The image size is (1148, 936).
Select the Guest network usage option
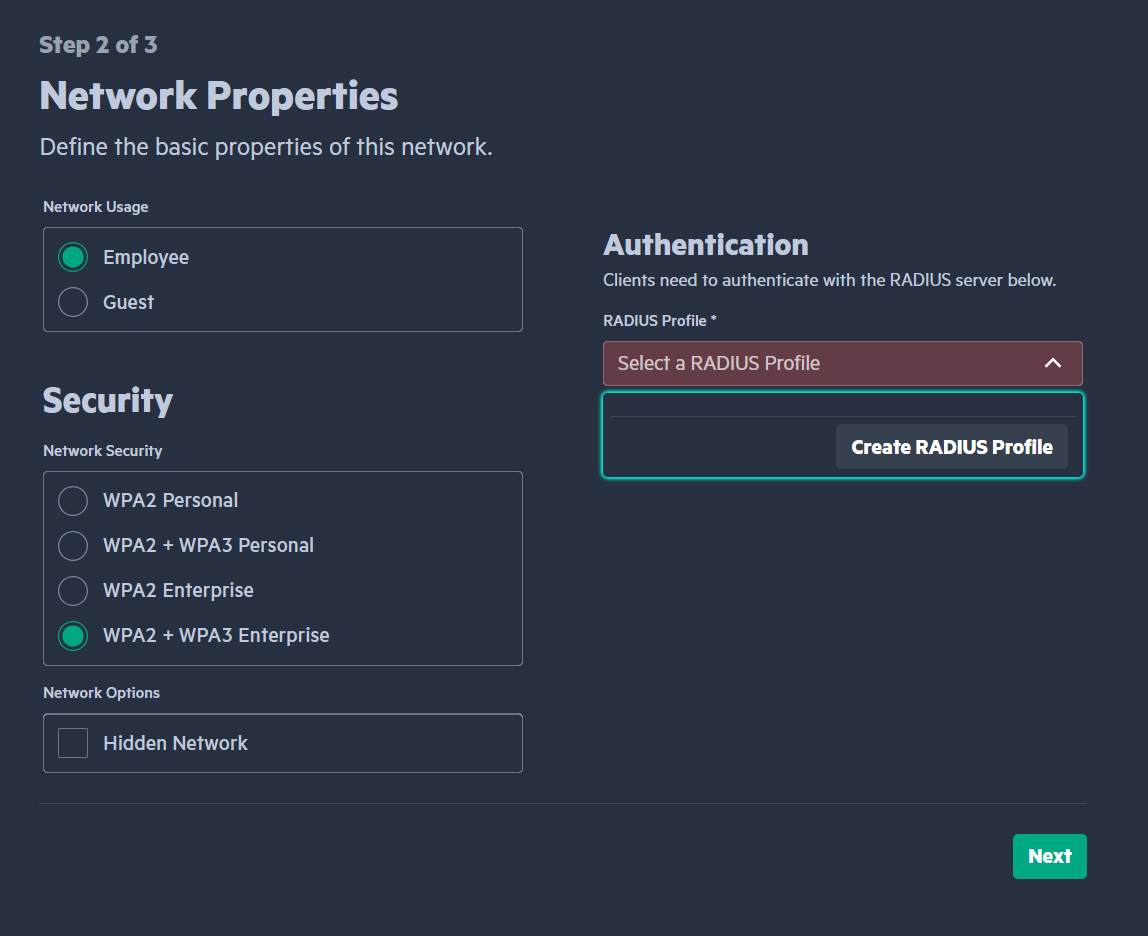73,302
